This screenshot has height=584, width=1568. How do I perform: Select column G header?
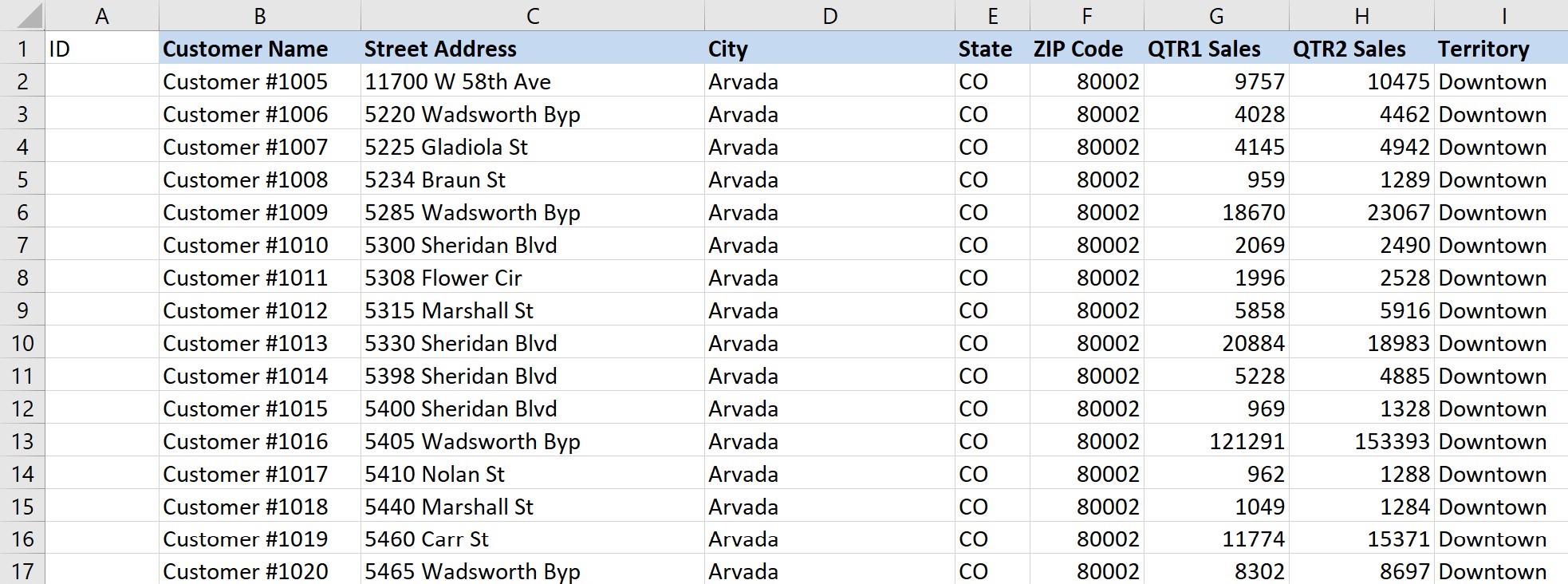click(1215, 16)
